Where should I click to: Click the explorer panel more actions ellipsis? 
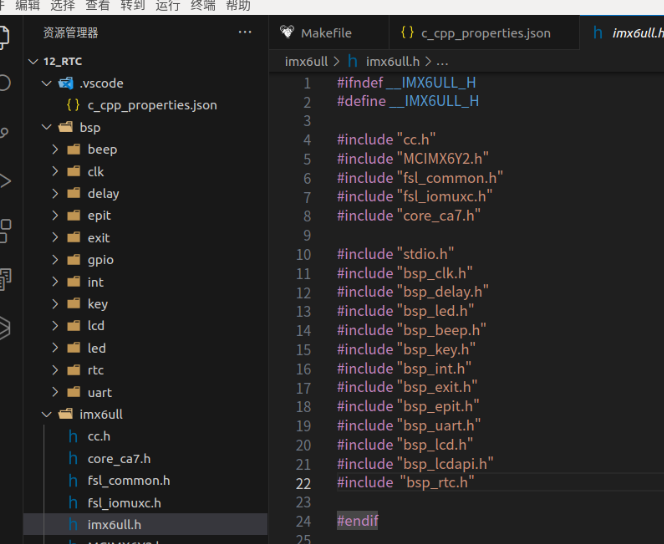[245, 33]
